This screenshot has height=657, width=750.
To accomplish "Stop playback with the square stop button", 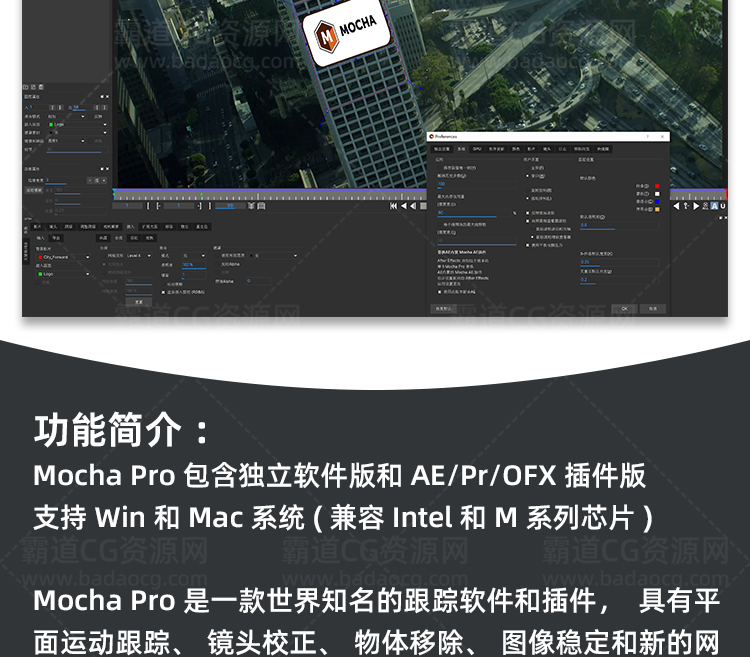I will click(423, 206).
